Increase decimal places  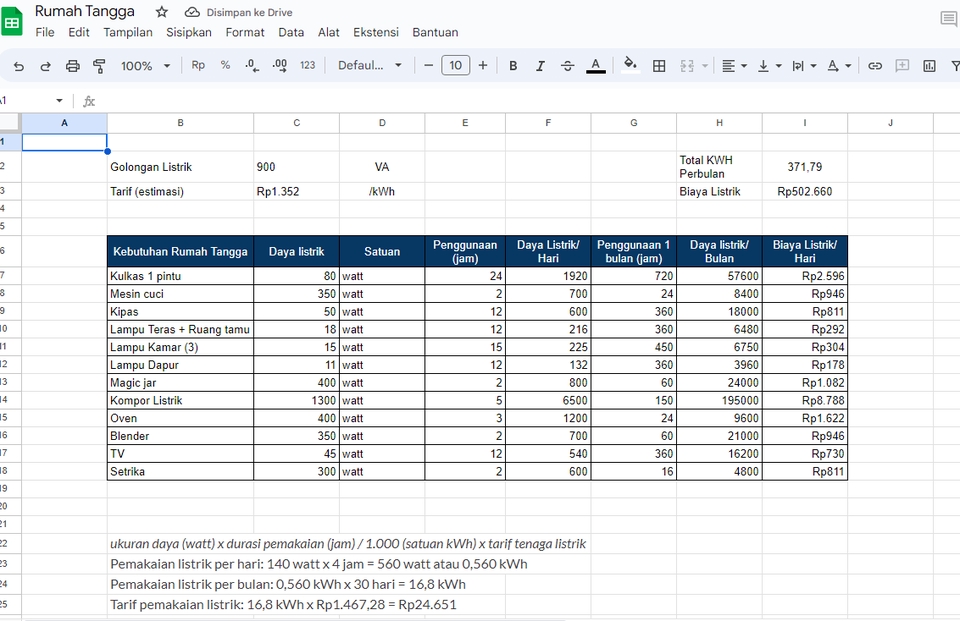[x=279, y=65]
